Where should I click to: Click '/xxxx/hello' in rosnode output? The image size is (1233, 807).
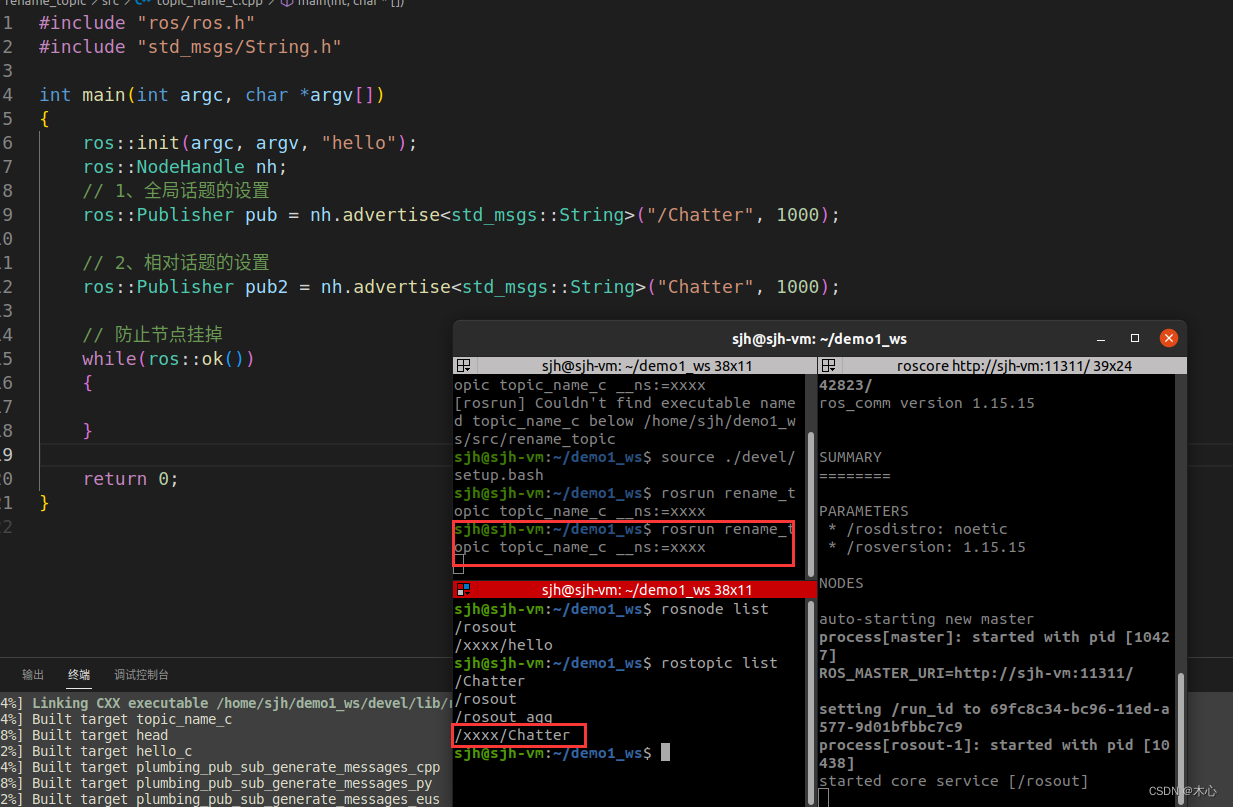503,645
